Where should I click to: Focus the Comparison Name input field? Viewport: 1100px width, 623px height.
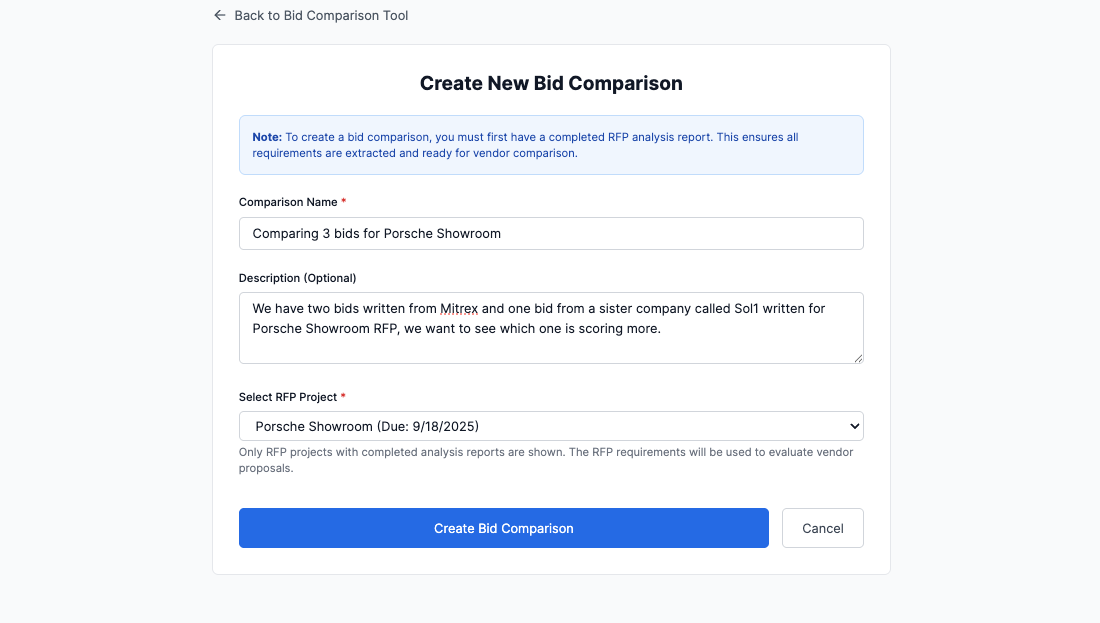click(x=551, y=233)
